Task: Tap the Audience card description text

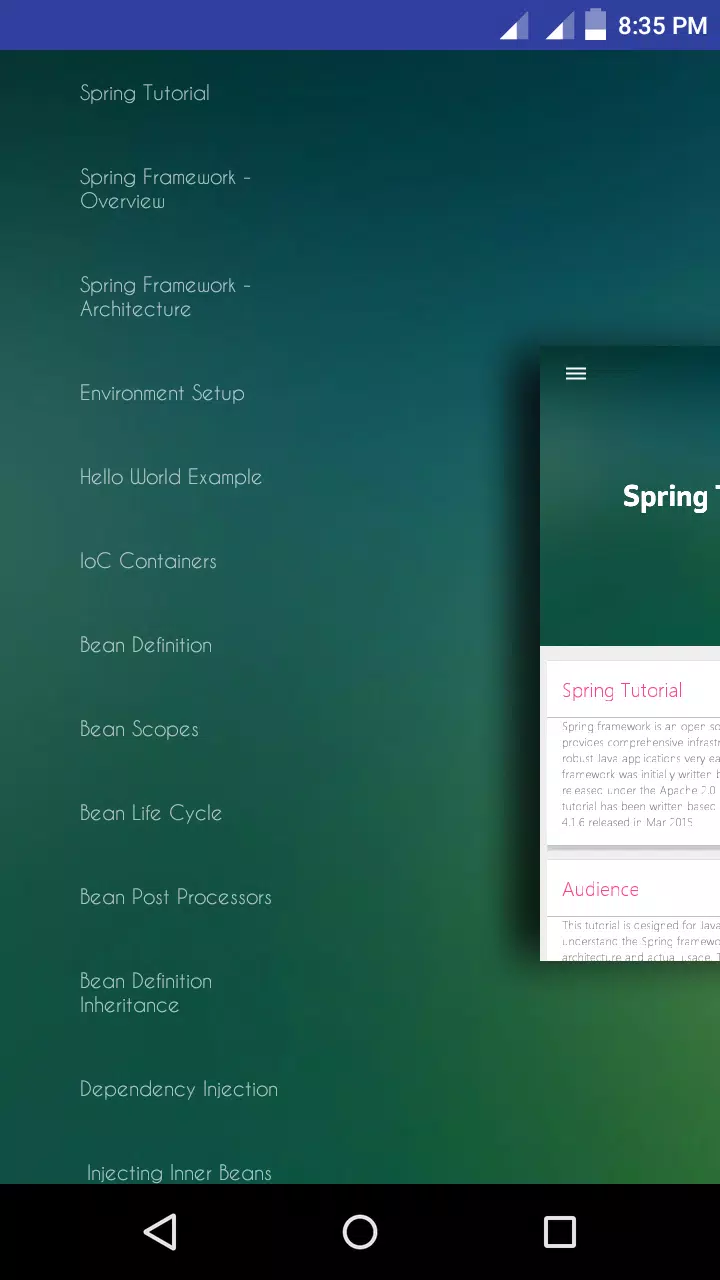Action: 641,941
